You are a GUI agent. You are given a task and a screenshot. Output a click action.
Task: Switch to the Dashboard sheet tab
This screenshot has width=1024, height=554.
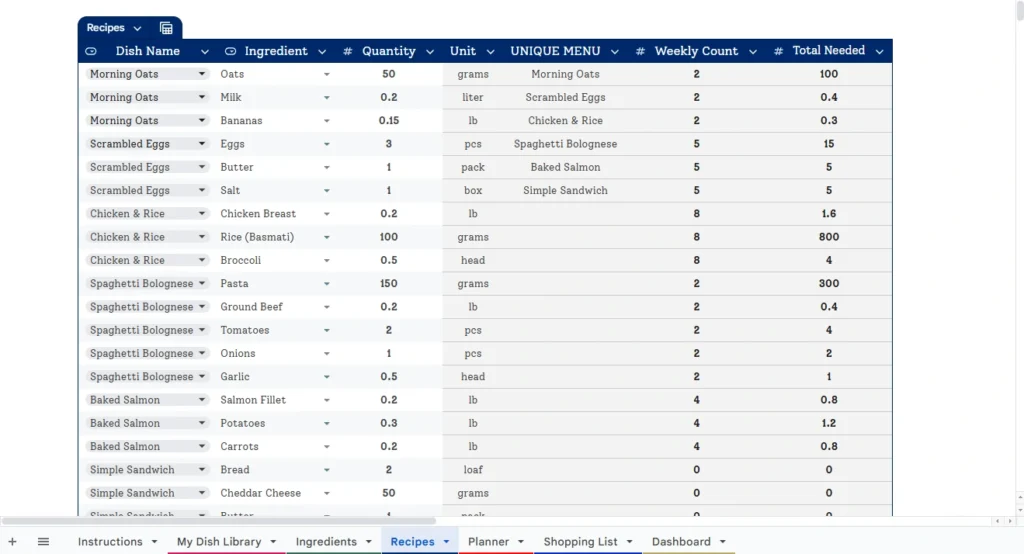pyautogui.click(x=680, y=542)
